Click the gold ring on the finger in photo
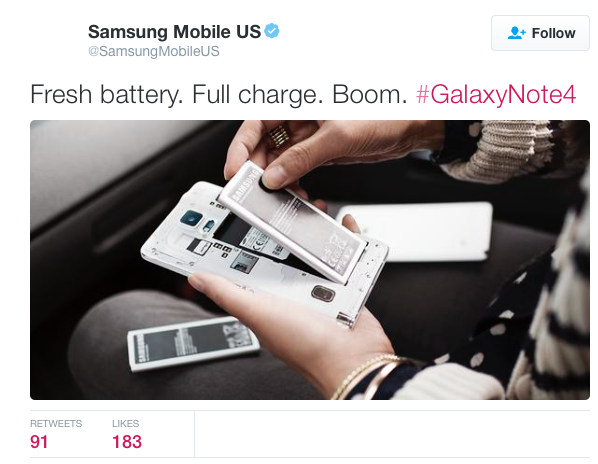Screen dimensions: 598x464 [280, 137]
